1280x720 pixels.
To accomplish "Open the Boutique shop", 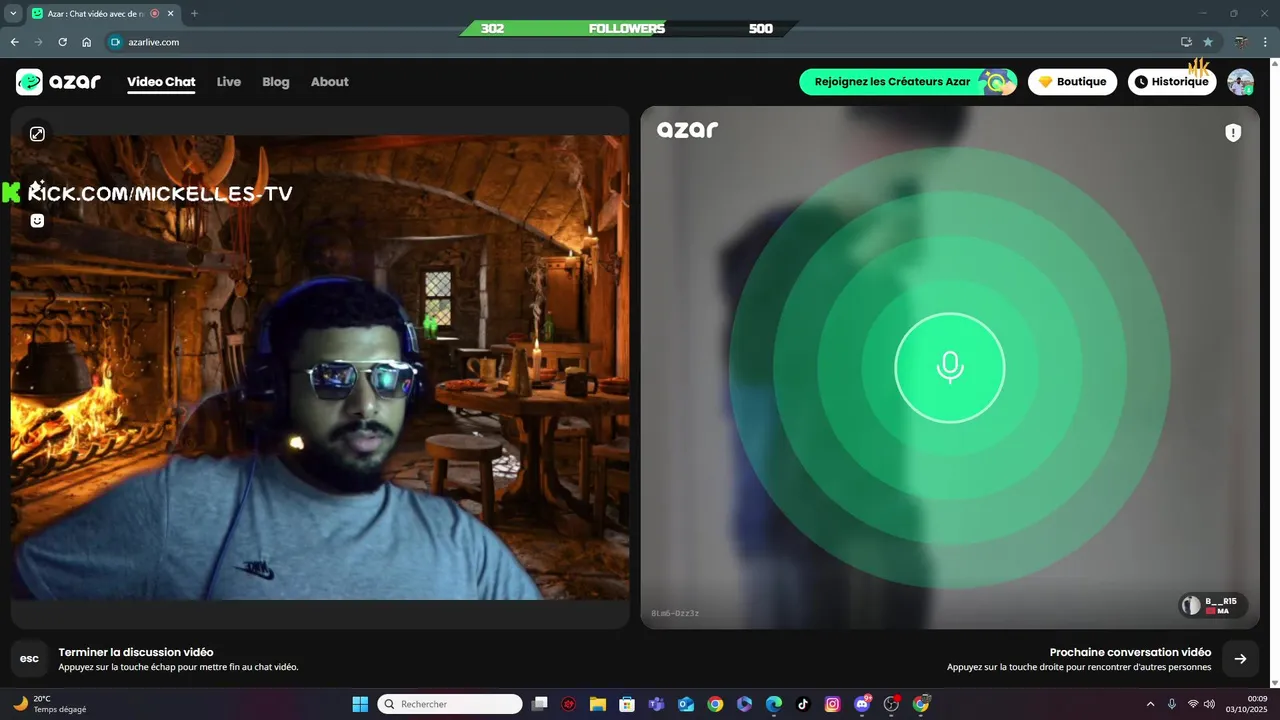I will click(x=1072, y=82).
